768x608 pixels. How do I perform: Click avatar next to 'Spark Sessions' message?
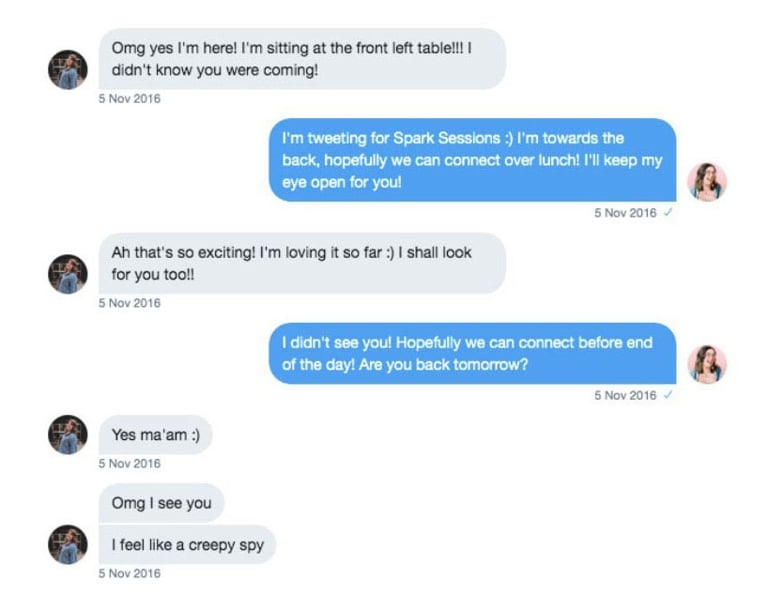tap(707, 182)
